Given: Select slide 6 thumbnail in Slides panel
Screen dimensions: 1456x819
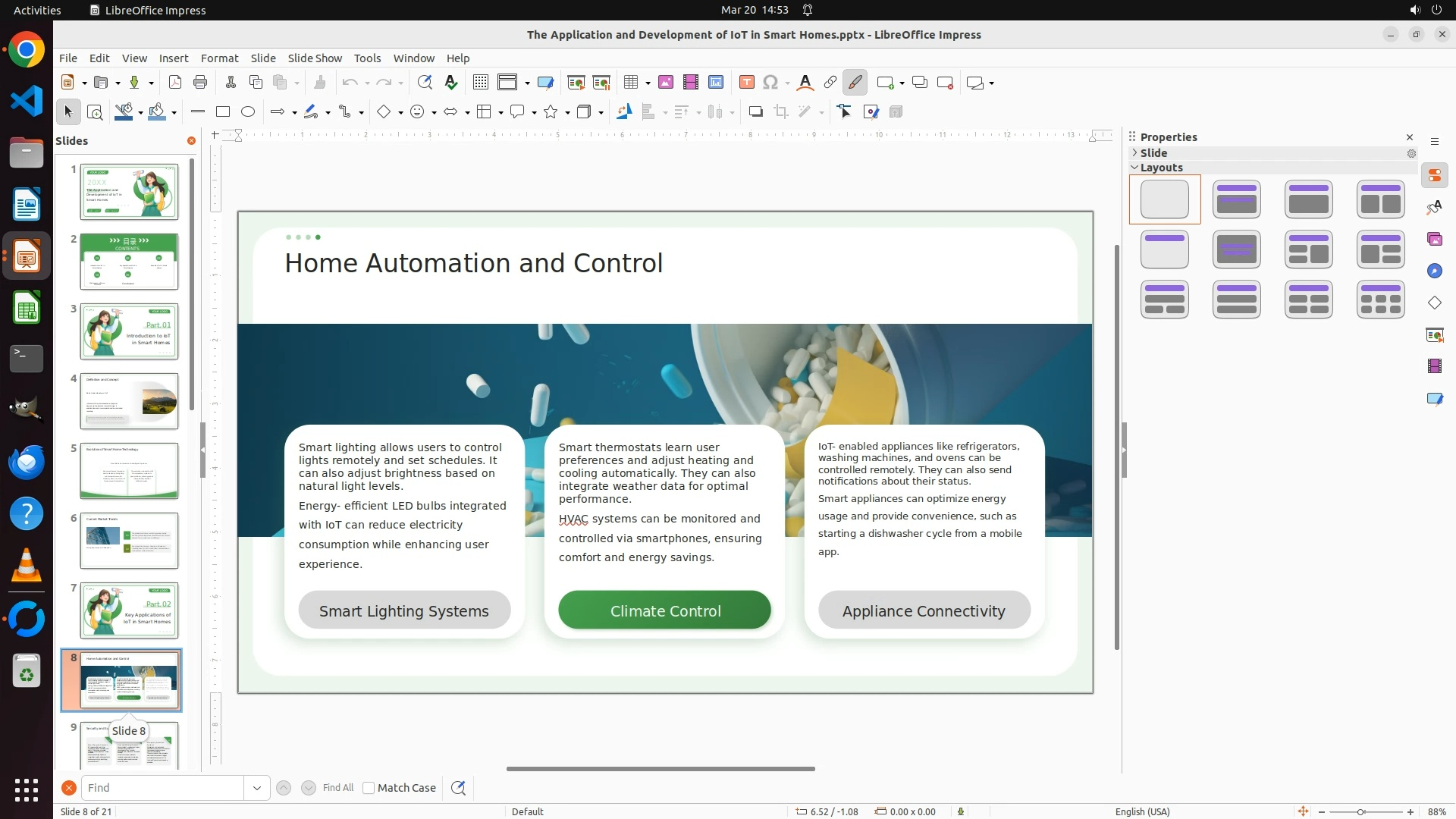Looking at the screenshot, I should [129, 541].
